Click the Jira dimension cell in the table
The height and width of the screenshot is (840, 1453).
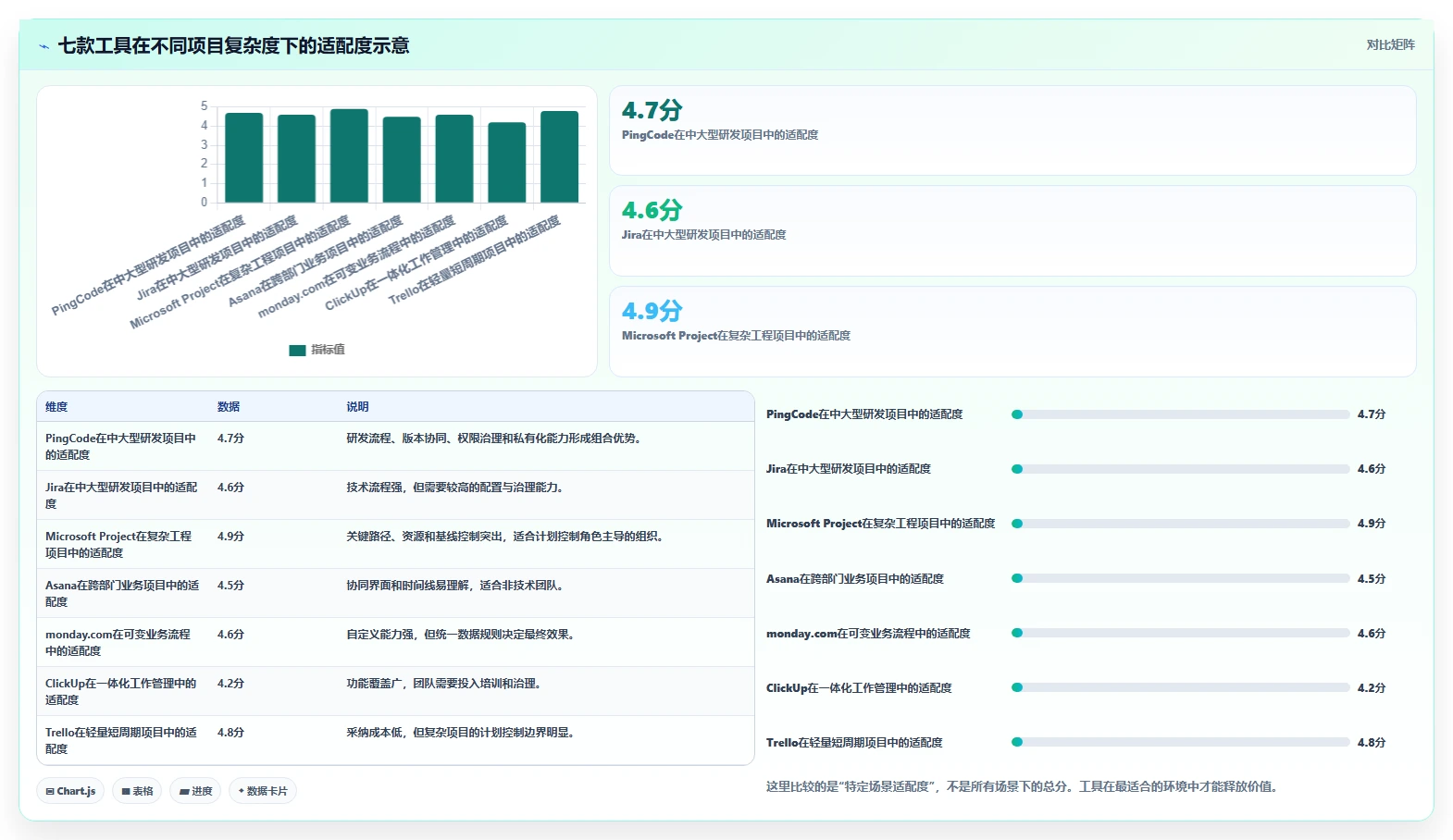pyautogui.click(x=122, y=496)
